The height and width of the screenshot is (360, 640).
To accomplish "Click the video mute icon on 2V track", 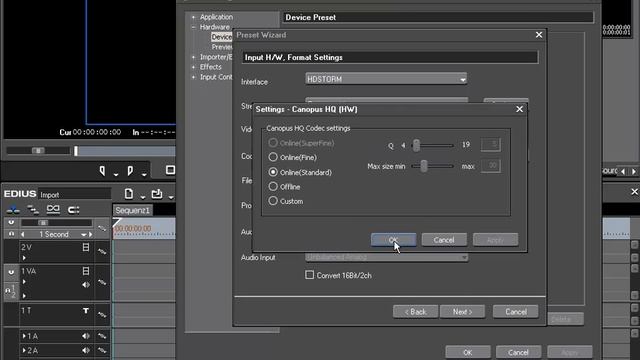I will (86, 247).
